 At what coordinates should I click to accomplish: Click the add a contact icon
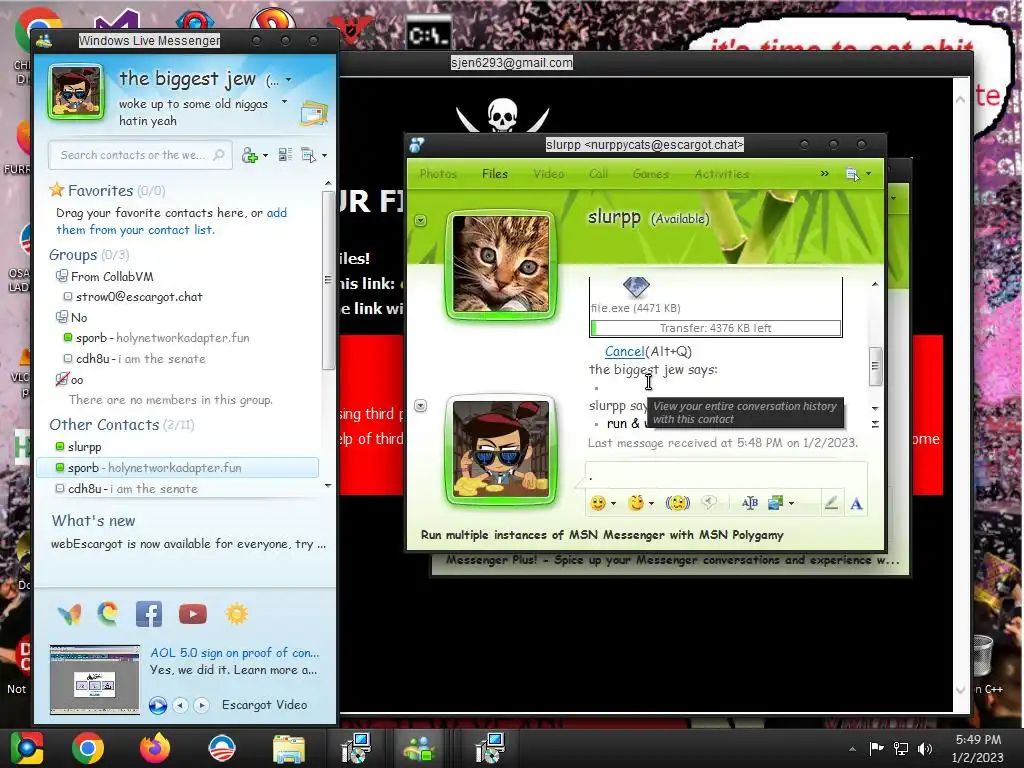coord(249,155)
